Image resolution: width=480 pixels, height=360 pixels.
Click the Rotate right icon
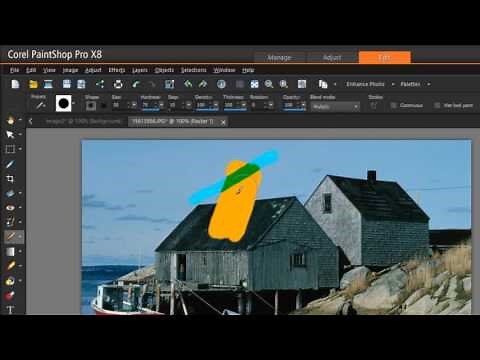point(203,84)
